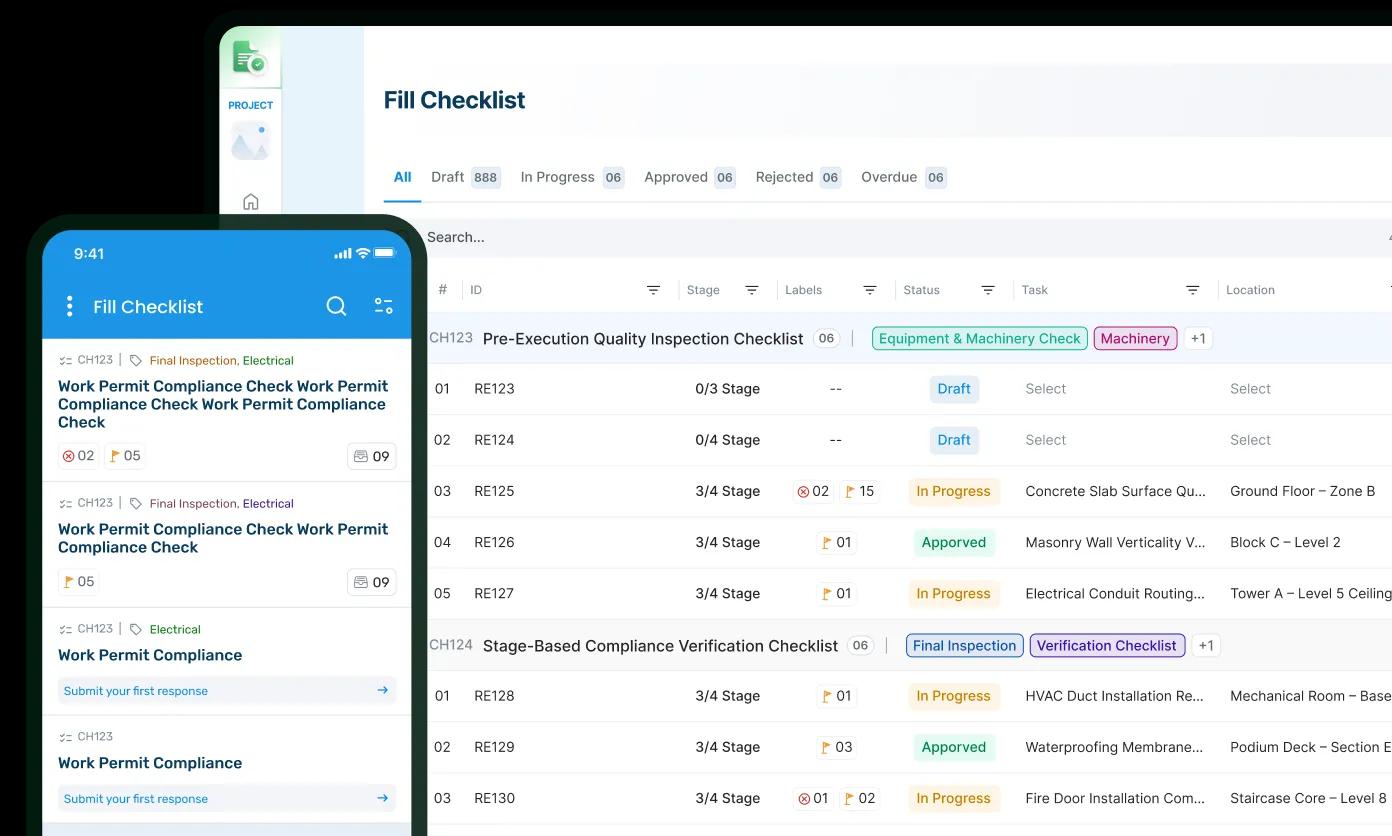Click the task Concrete Slab Surface Qu...
Image resolution: width=1392 pixels, height=836 pixels.
point(1115,491)
